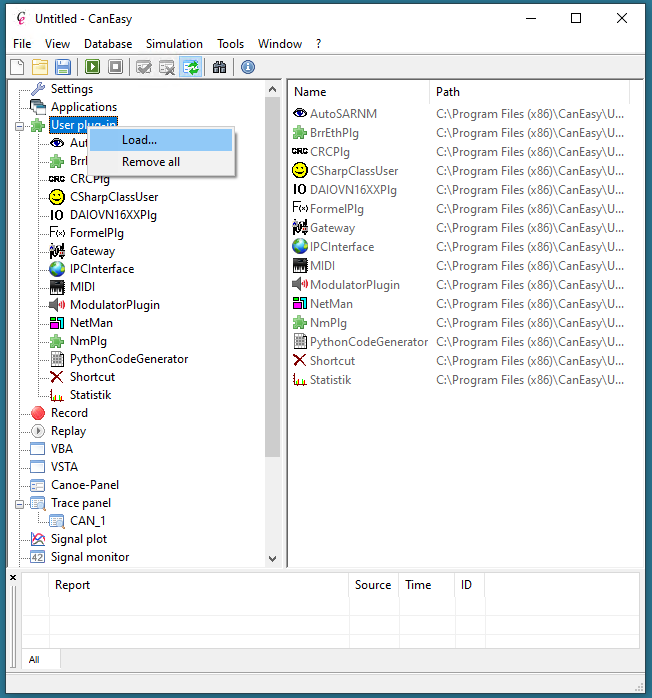Click Signal plot icon in tree
The height and width of the screenshot is (698, 652).
tap(38, 539)
